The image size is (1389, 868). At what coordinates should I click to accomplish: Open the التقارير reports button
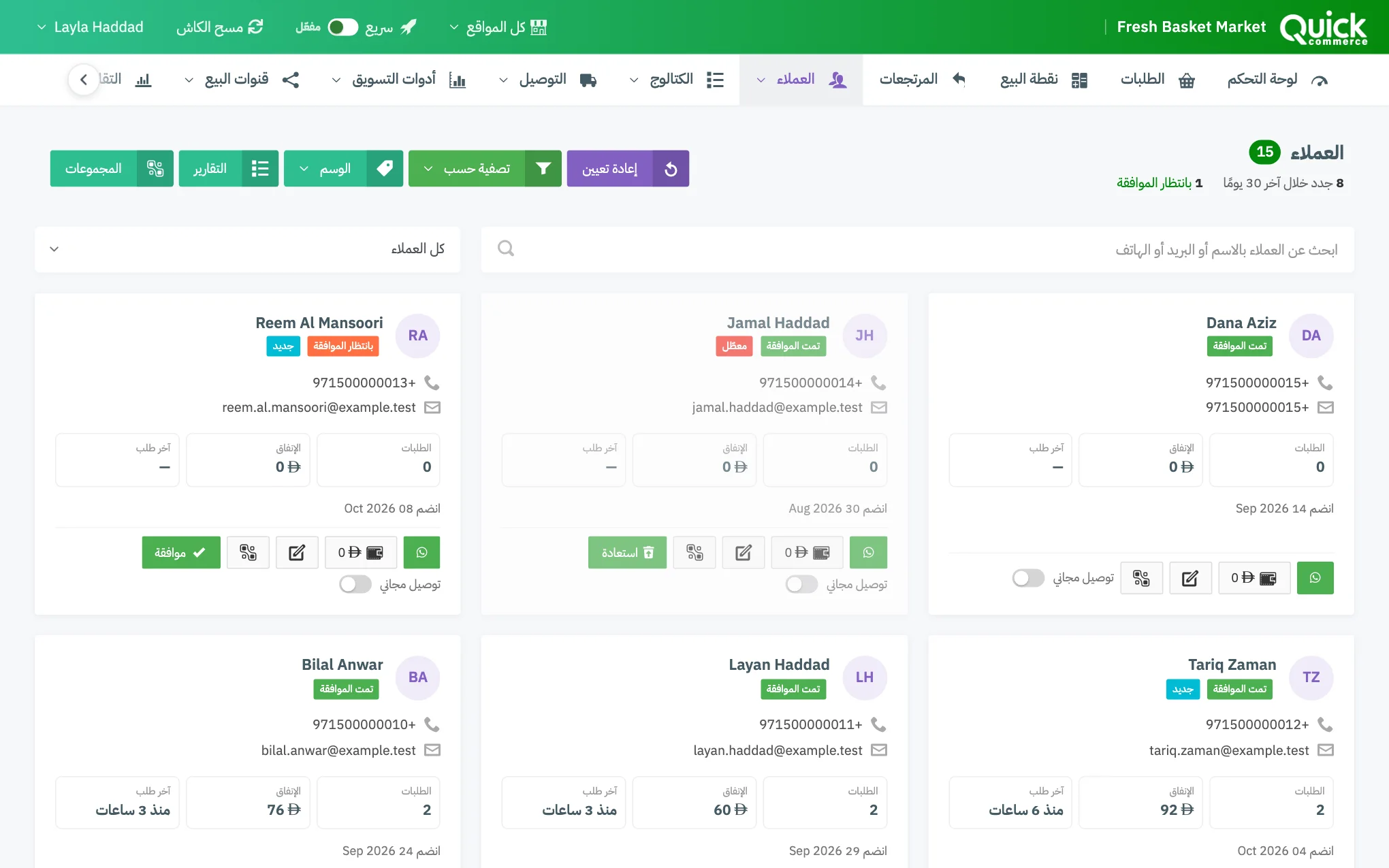coord(229,169)
